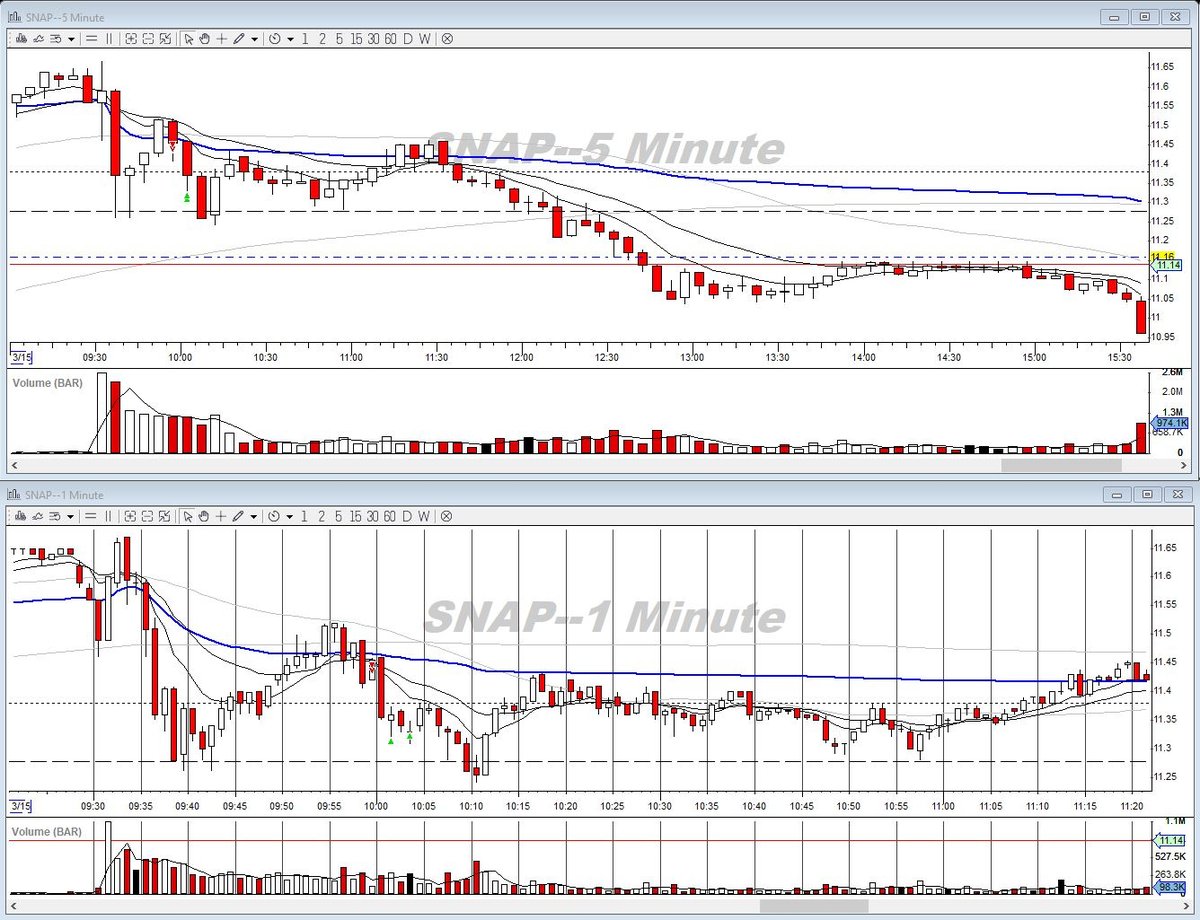Activate pointer tool in 5 Minute toolbar

point(188,39)
